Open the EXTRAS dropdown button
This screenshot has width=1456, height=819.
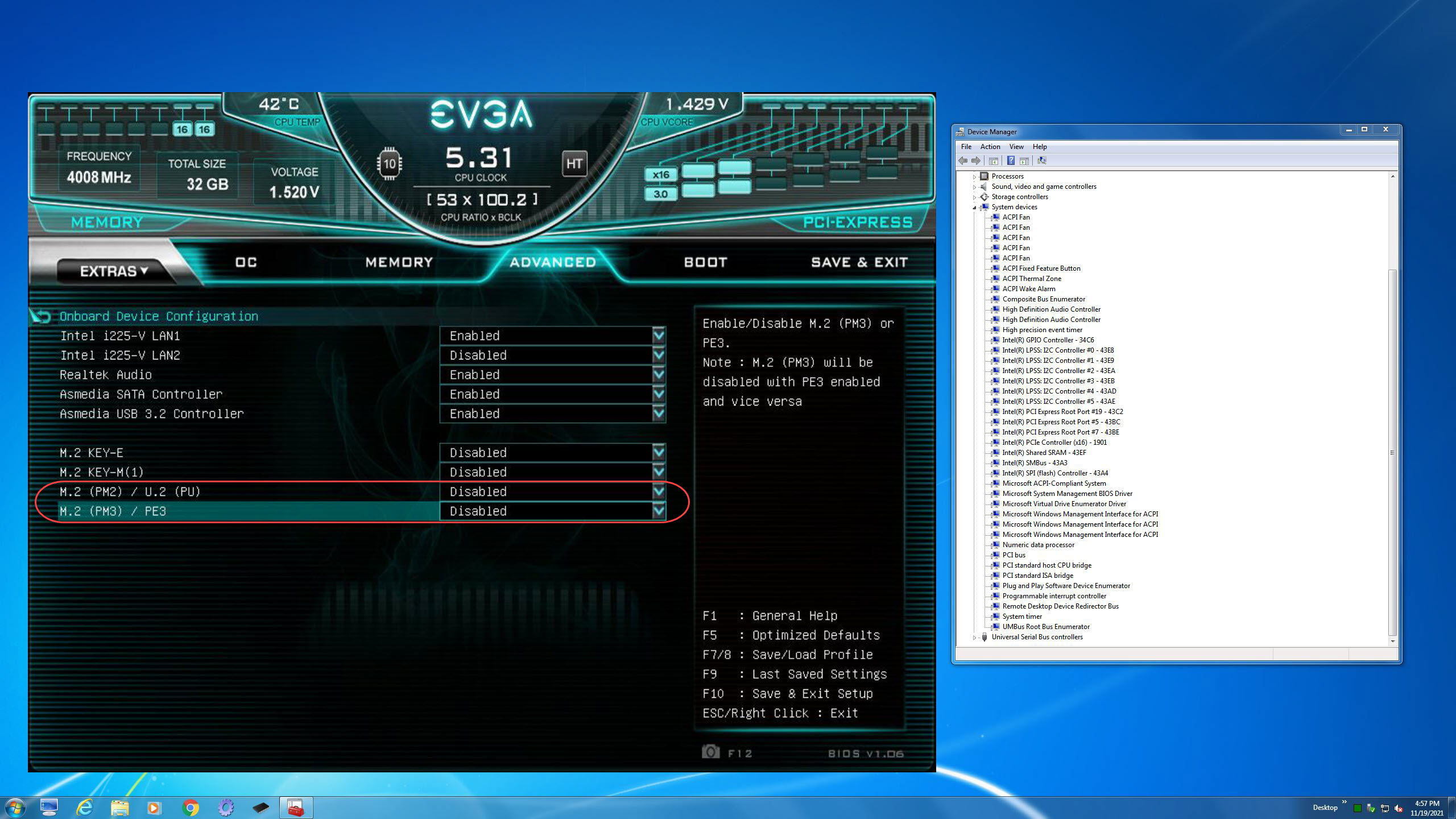tap(114, 271)
